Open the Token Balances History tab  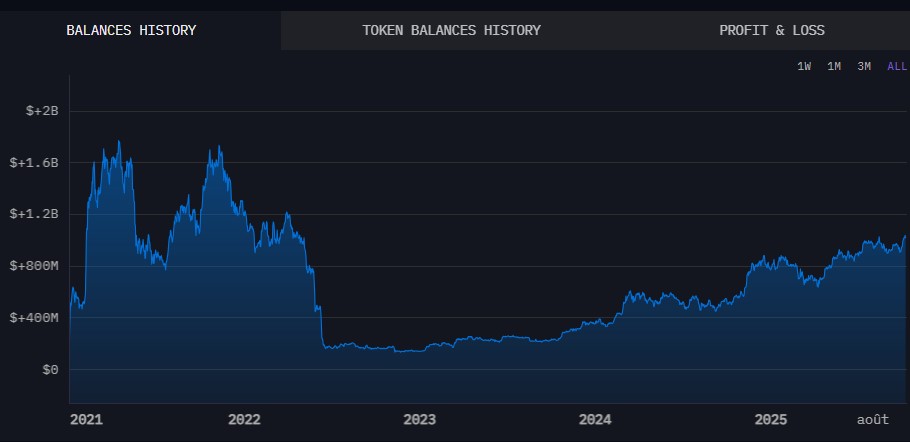[x=451, y=30]
